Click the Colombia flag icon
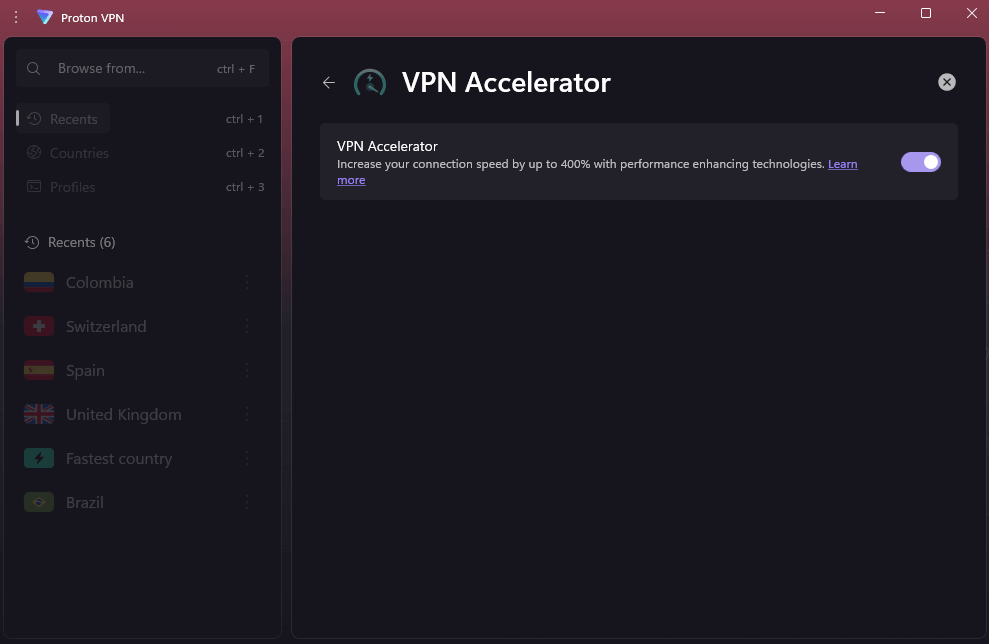Viewport: 989px width, 644px height. 39,282
